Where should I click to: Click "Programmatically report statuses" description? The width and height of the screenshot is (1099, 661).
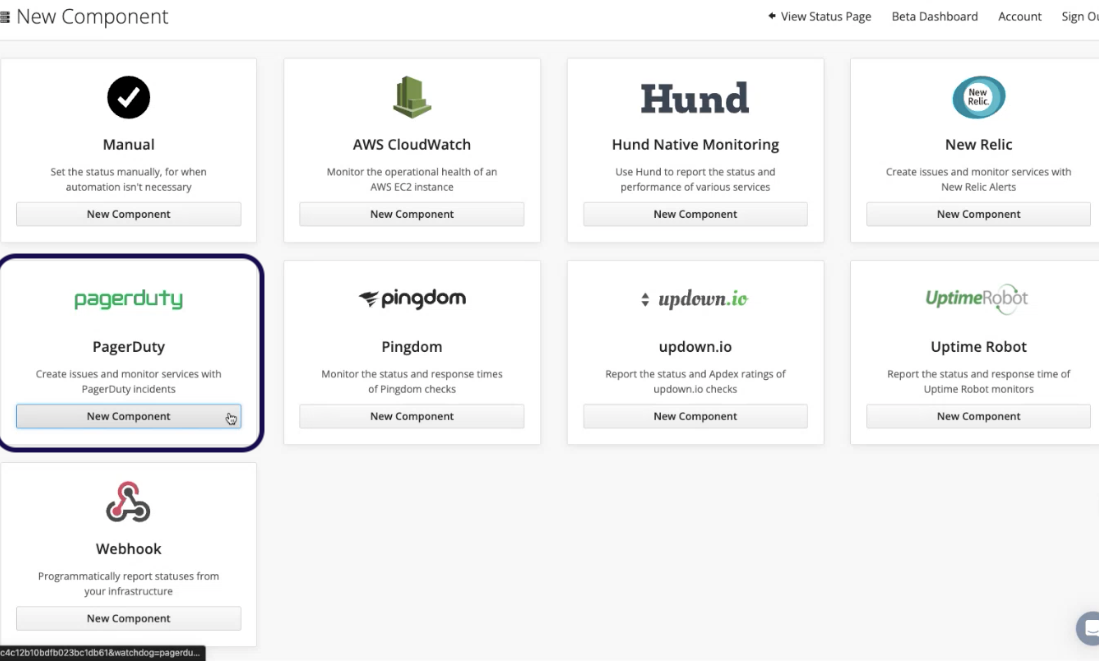[x=128, y=584]
